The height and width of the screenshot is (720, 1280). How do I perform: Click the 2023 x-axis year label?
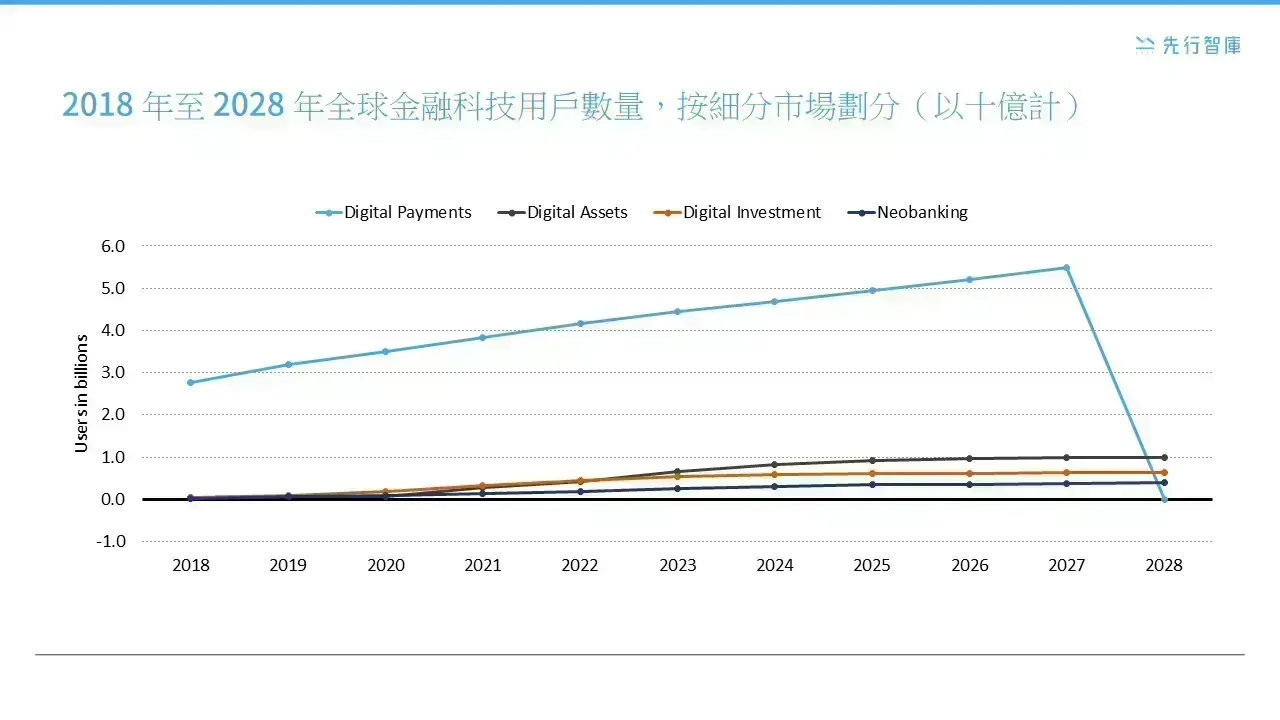(677, 565)
